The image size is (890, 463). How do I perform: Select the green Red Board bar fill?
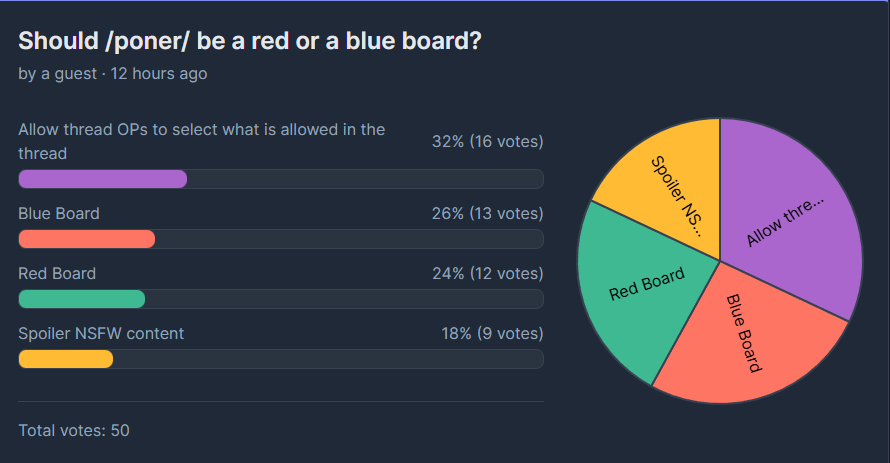tap(82, 299)
